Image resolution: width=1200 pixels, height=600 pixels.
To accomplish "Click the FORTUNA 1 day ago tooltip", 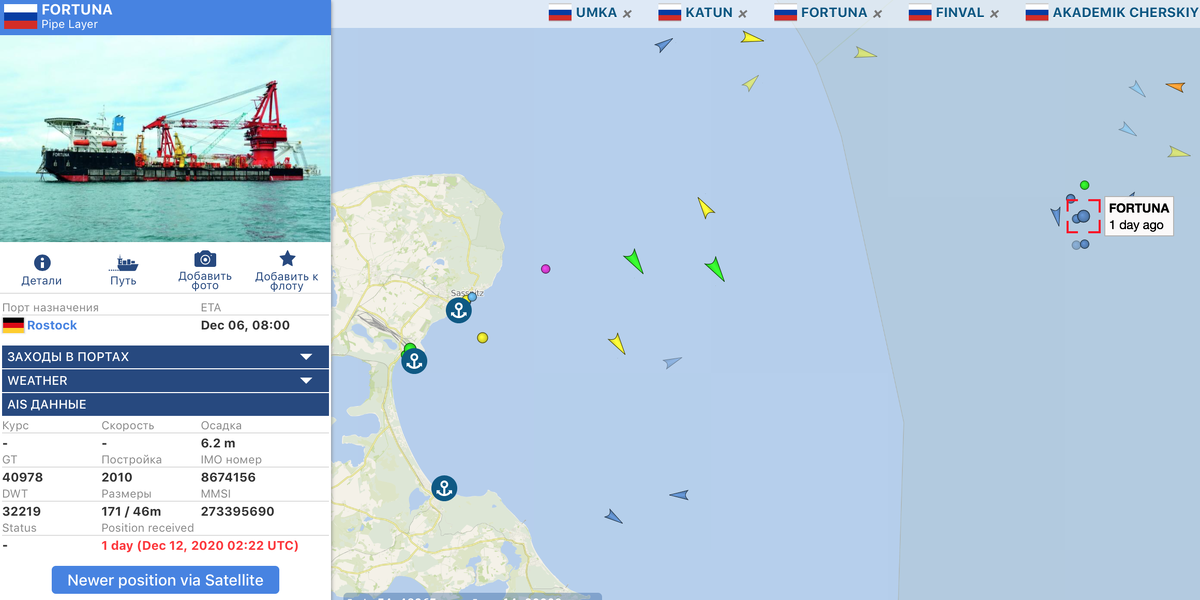I will click(x=1138, y=216).
